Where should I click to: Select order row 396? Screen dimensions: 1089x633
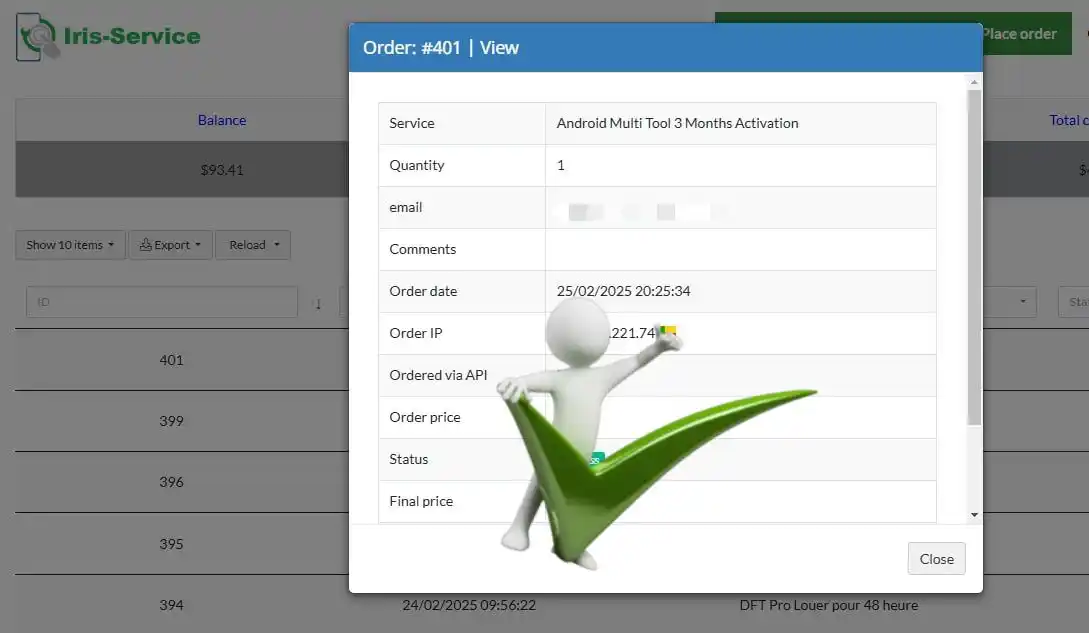[x=172, y=482]
